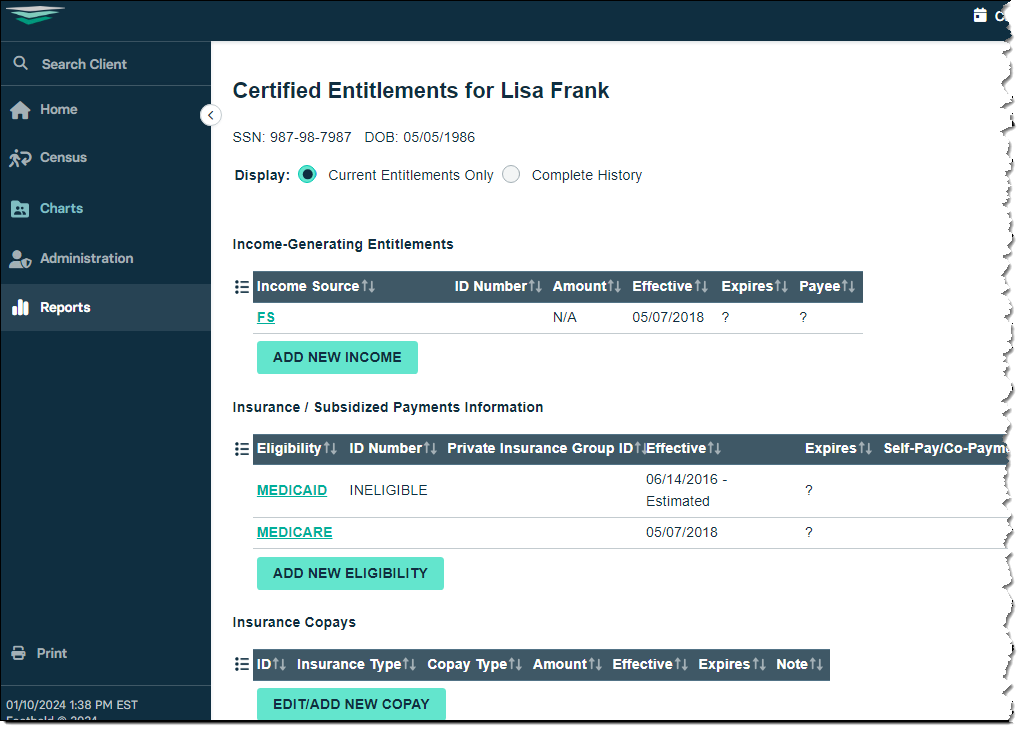Open the MEDICAID eligibility link
Screen dimensions: 1027x735
click(291, 491)
